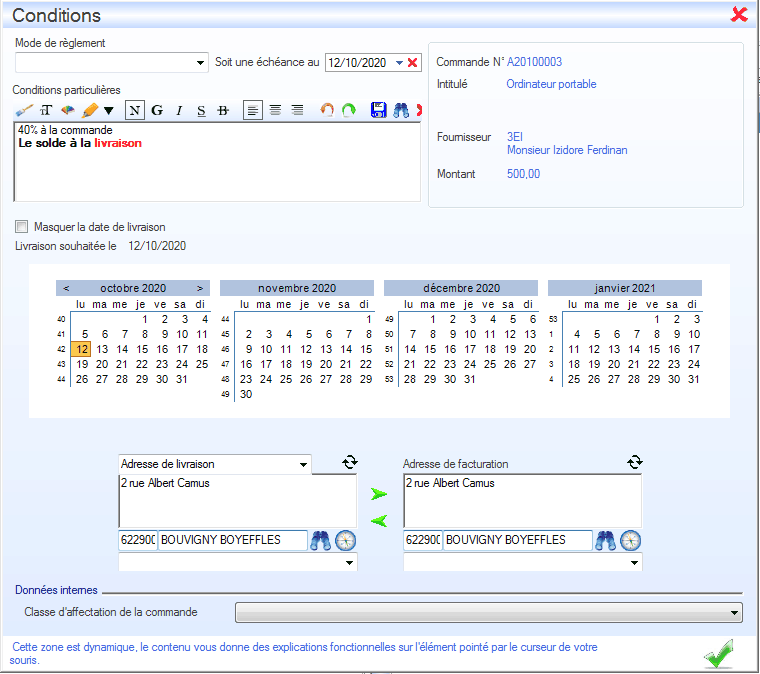Expand the highlighter options arrow
This screenshot has height=674, width=760.
109,111
